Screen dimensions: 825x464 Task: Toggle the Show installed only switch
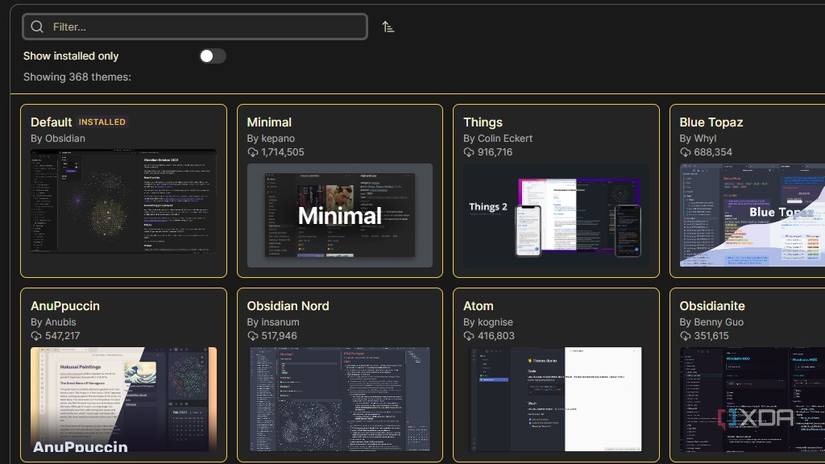pos(213,56)
